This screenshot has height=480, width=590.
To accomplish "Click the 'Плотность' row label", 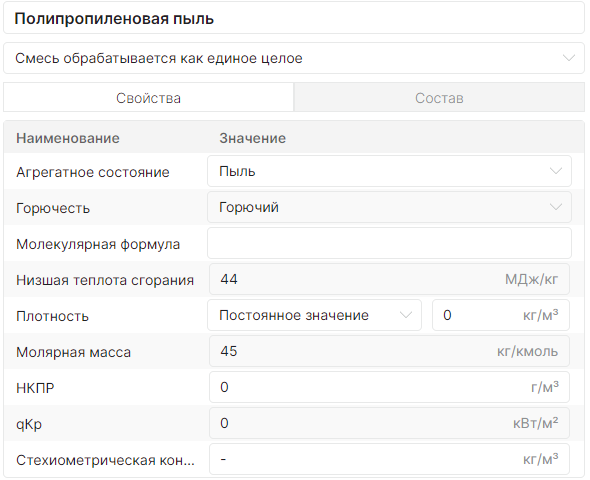I will coord(52,316).
